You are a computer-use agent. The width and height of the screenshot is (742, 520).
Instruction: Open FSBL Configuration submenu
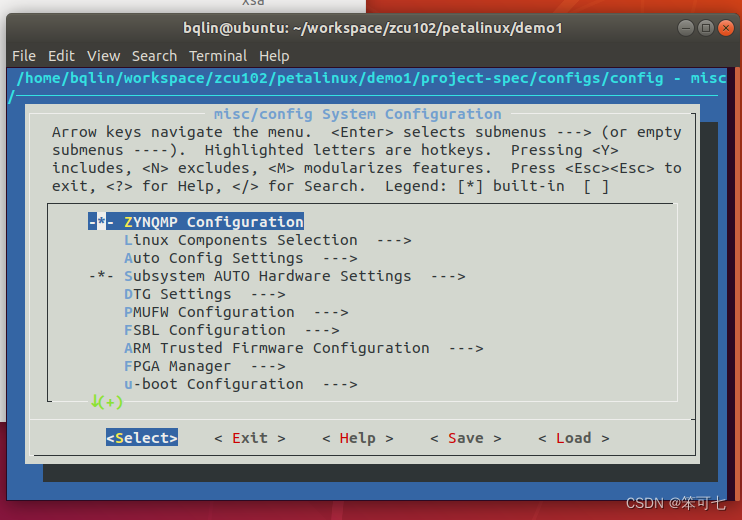[x=231, y=330]
